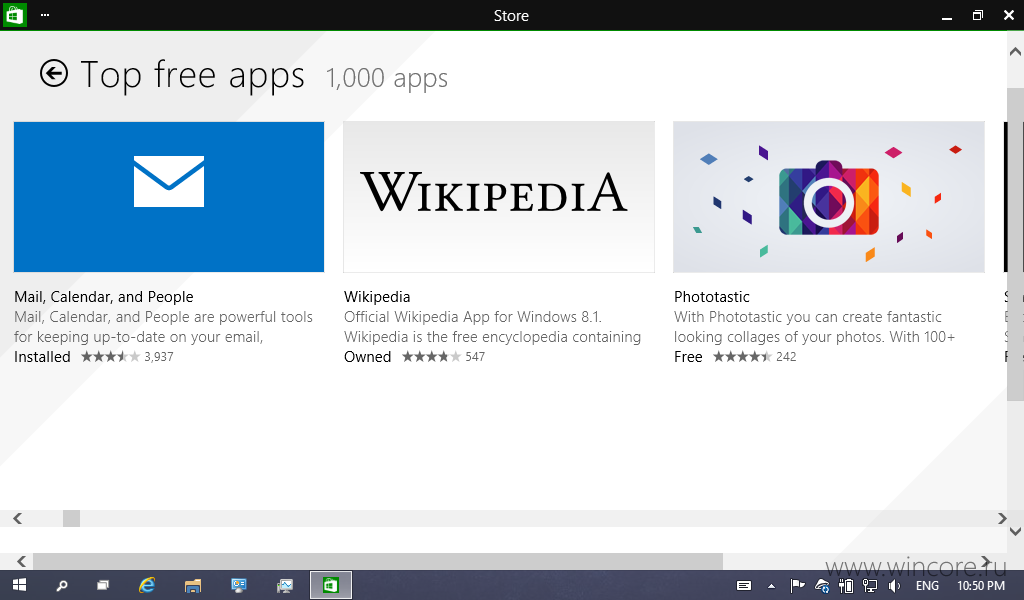Click the vertical scrollbar up arrow
This screenshot has height=600, width=1024.
1015,52
